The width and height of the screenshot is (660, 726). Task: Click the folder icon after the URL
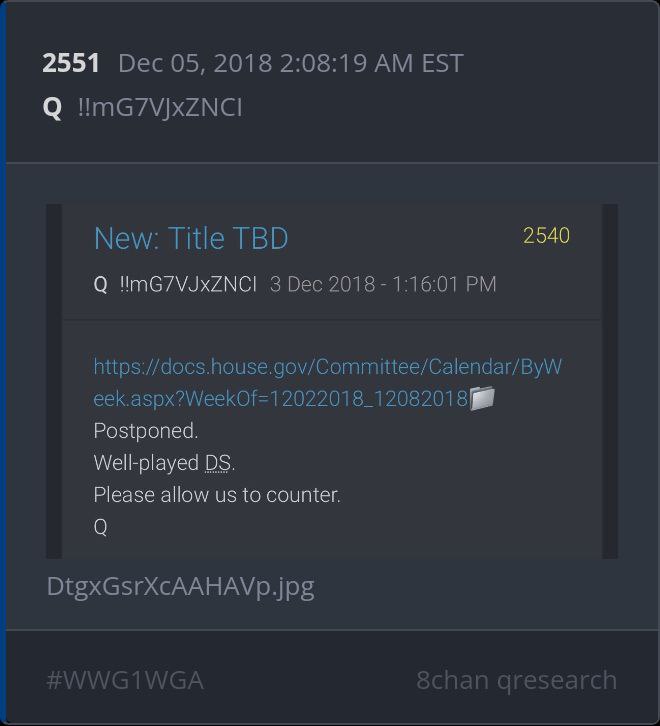point(482,398)
